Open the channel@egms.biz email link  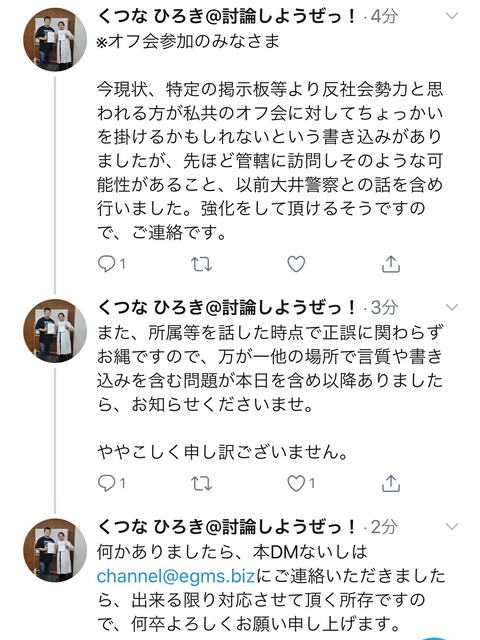(x=176, y=576)
